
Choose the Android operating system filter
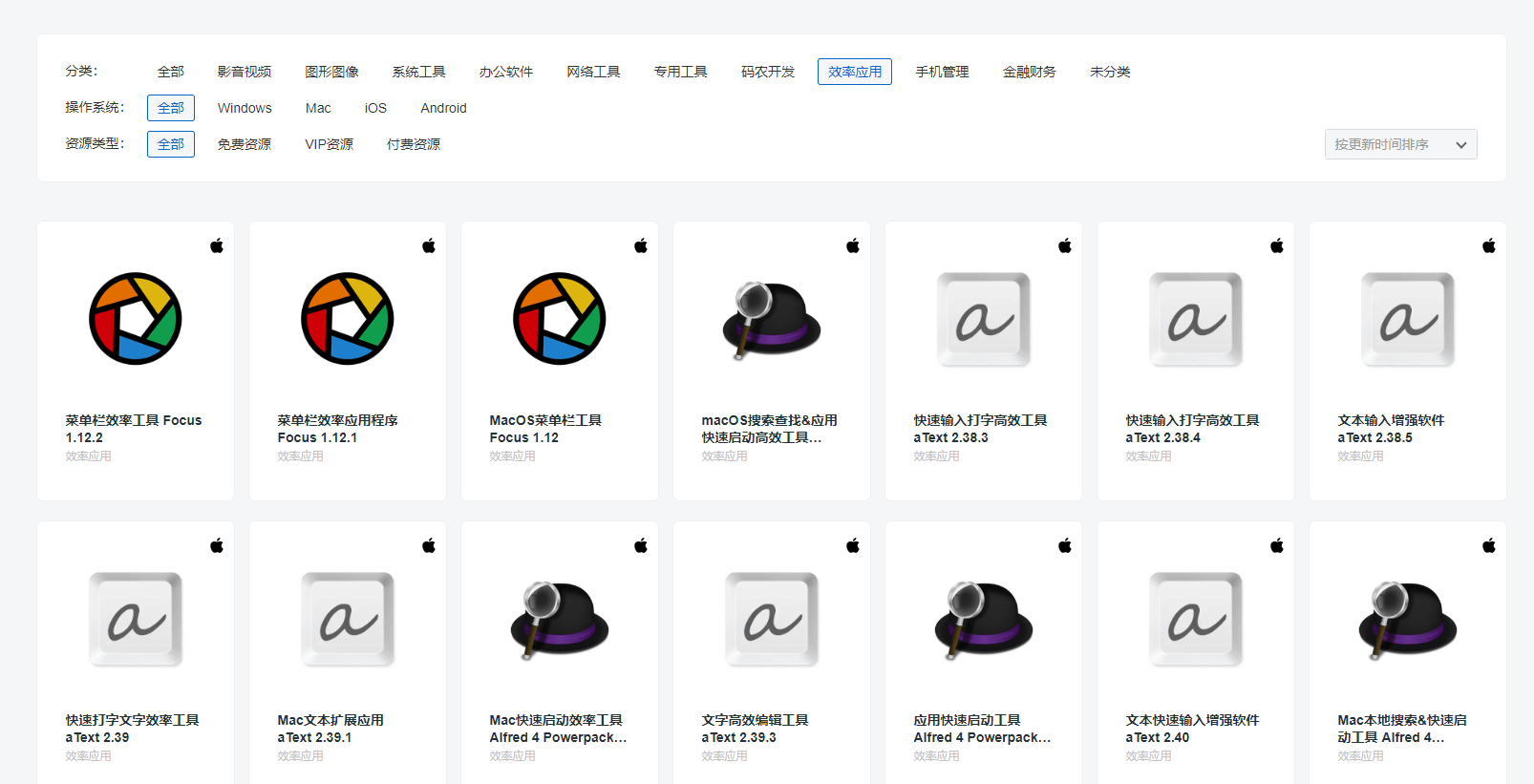click(x=443, y=108)
